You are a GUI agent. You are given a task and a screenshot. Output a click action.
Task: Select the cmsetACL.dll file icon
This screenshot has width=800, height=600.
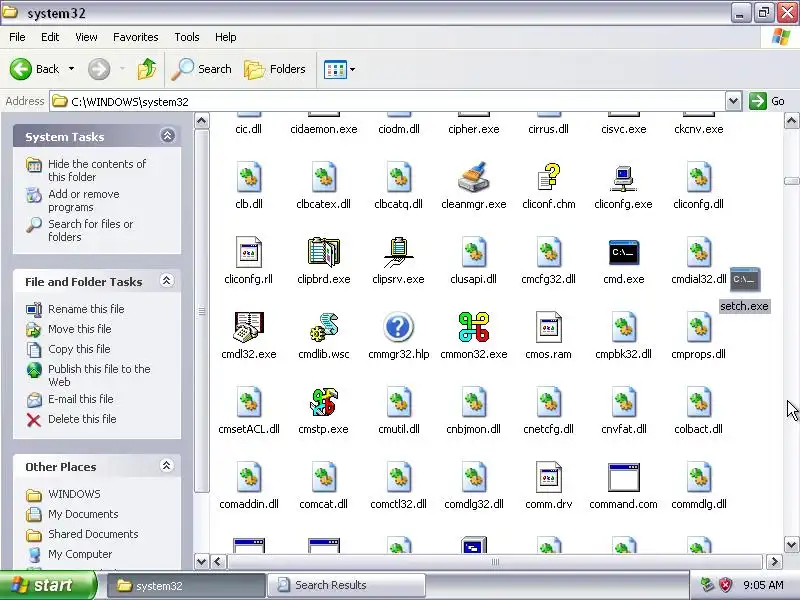coord(249,402)
